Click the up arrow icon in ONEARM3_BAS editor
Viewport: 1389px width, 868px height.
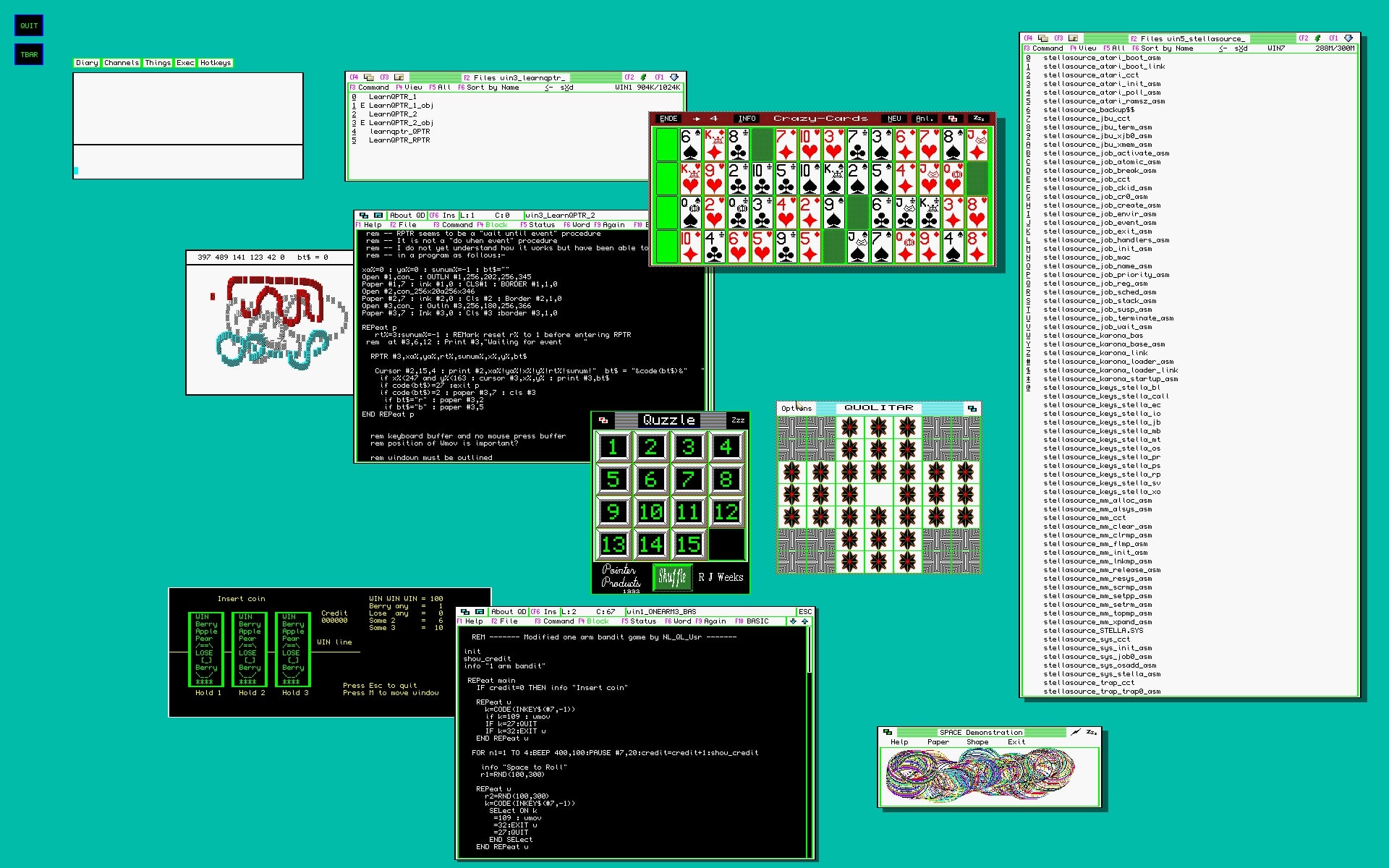click(804, 621)
